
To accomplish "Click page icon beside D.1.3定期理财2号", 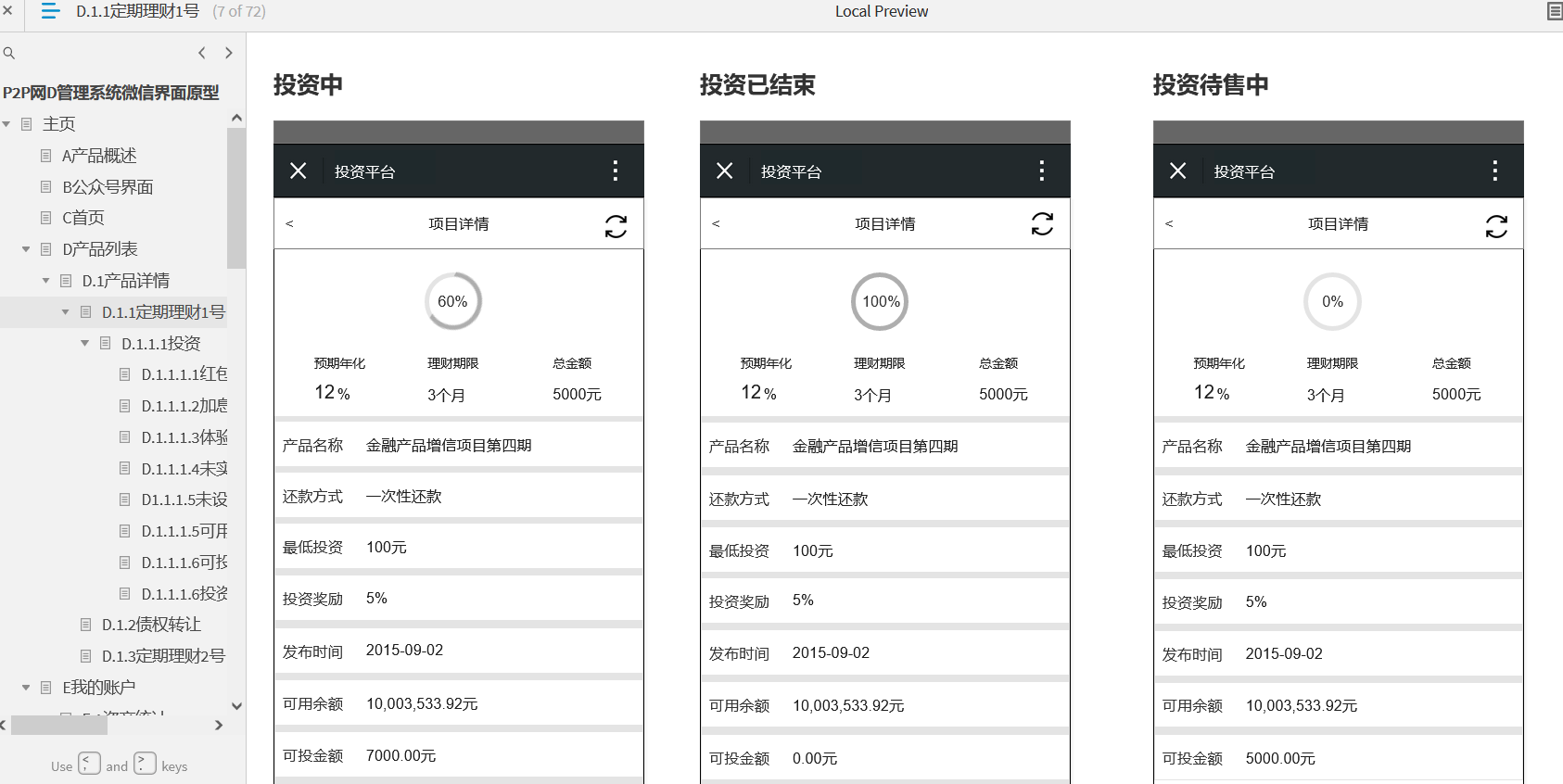I will tap(86, 656).
